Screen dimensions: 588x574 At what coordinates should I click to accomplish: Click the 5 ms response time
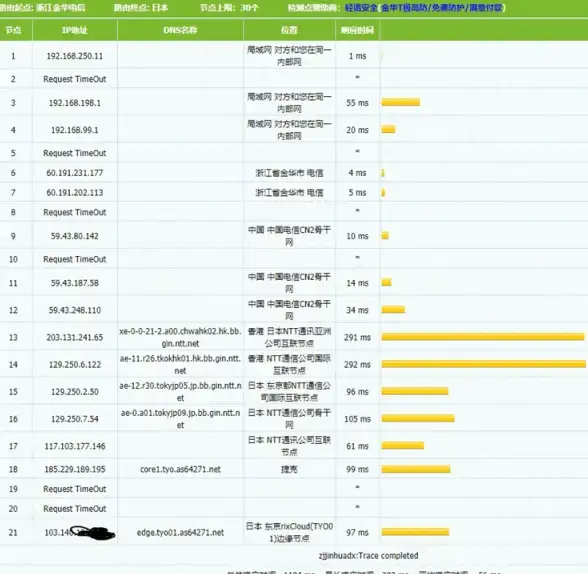[357, 192]
